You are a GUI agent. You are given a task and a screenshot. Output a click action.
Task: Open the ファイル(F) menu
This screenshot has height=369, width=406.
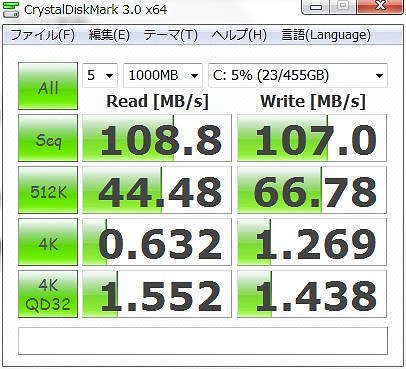43,35
